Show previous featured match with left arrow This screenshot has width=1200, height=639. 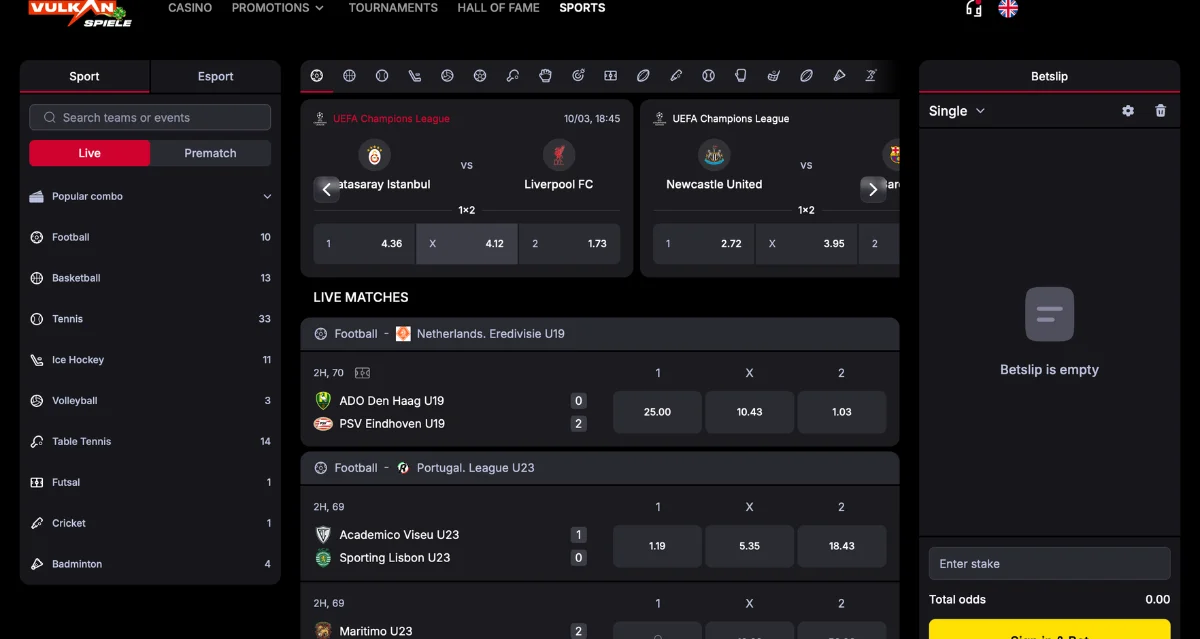327,189
